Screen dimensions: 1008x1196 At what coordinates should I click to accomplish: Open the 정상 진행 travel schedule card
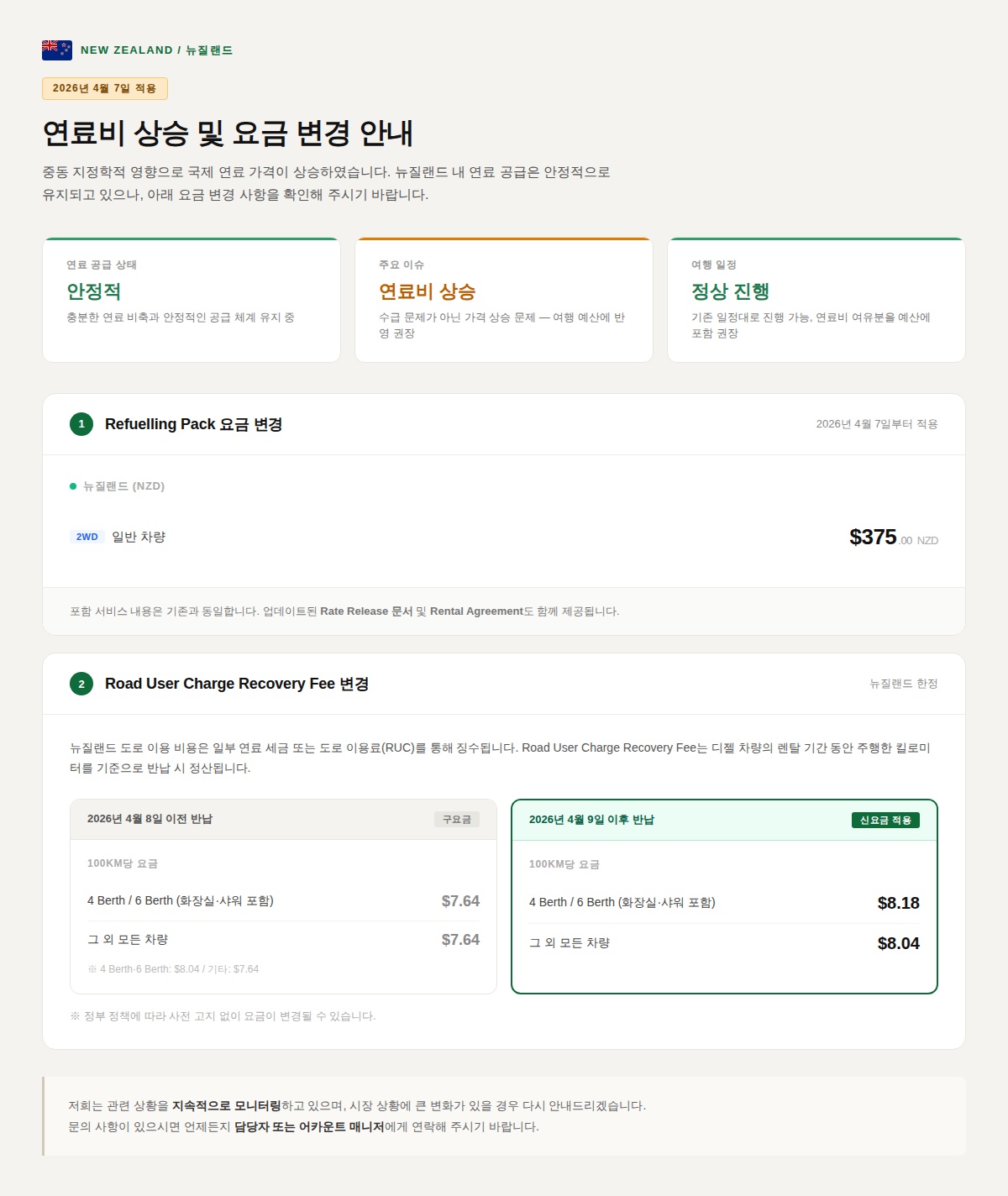[816, 300]
